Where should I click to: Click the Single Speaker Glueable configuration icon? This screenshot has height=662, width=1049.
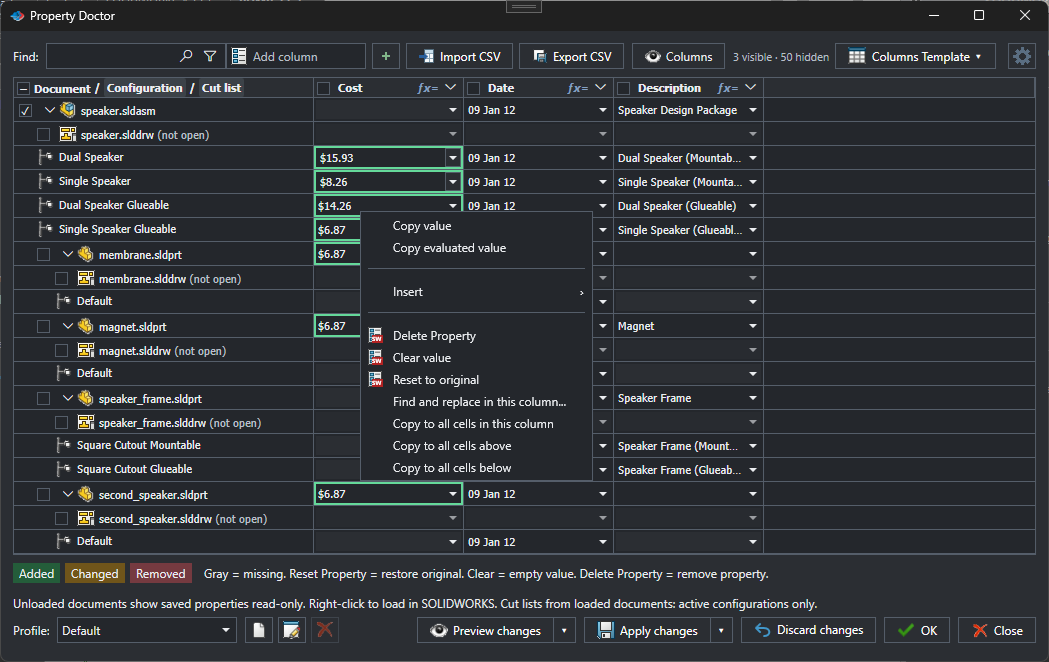(45, 229)
